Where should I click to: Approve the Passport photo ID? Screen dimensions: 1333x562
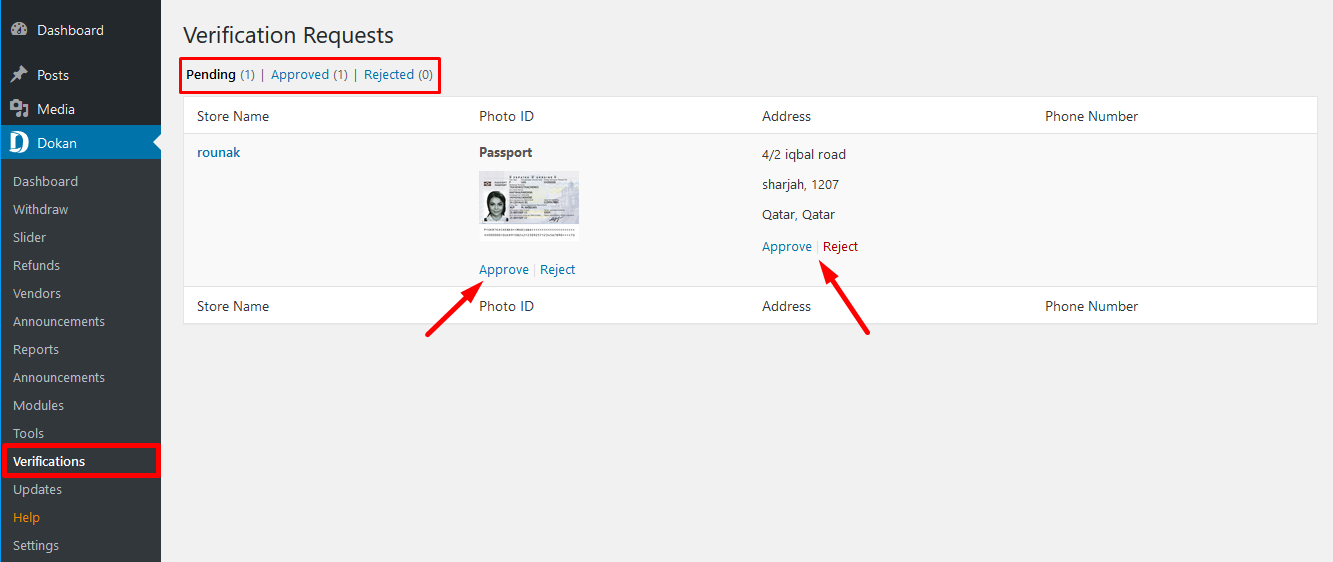(x=504, y=270)
